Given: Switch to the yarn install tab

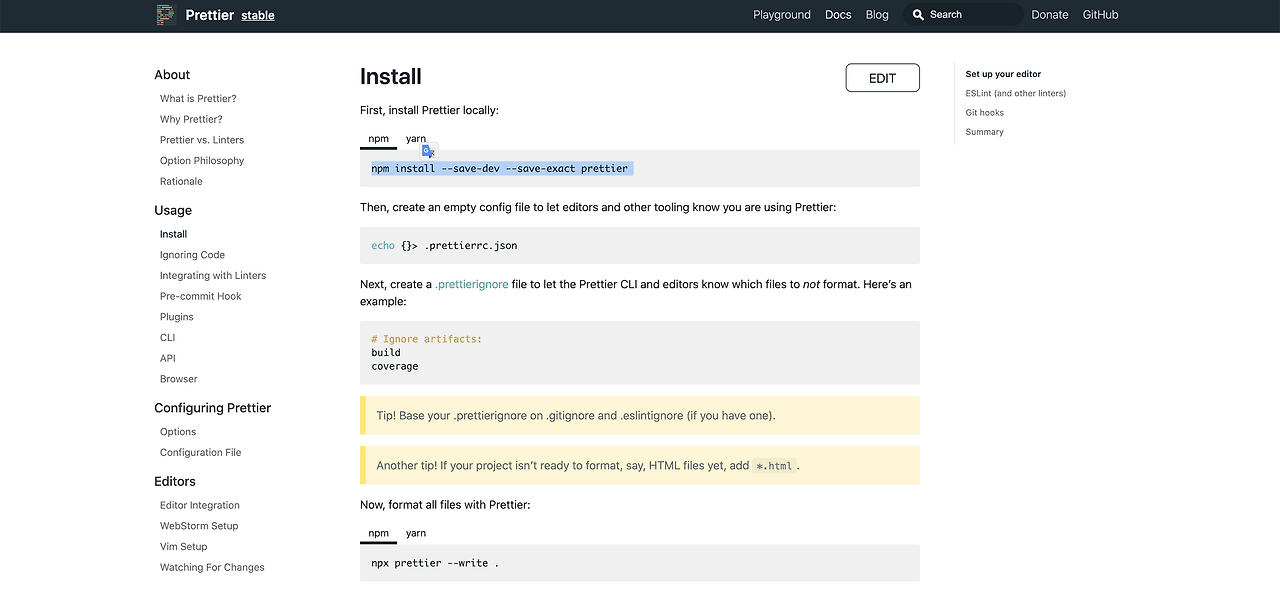Looking at the screenshot, I should pyautogui.click(x=416, y=139).
